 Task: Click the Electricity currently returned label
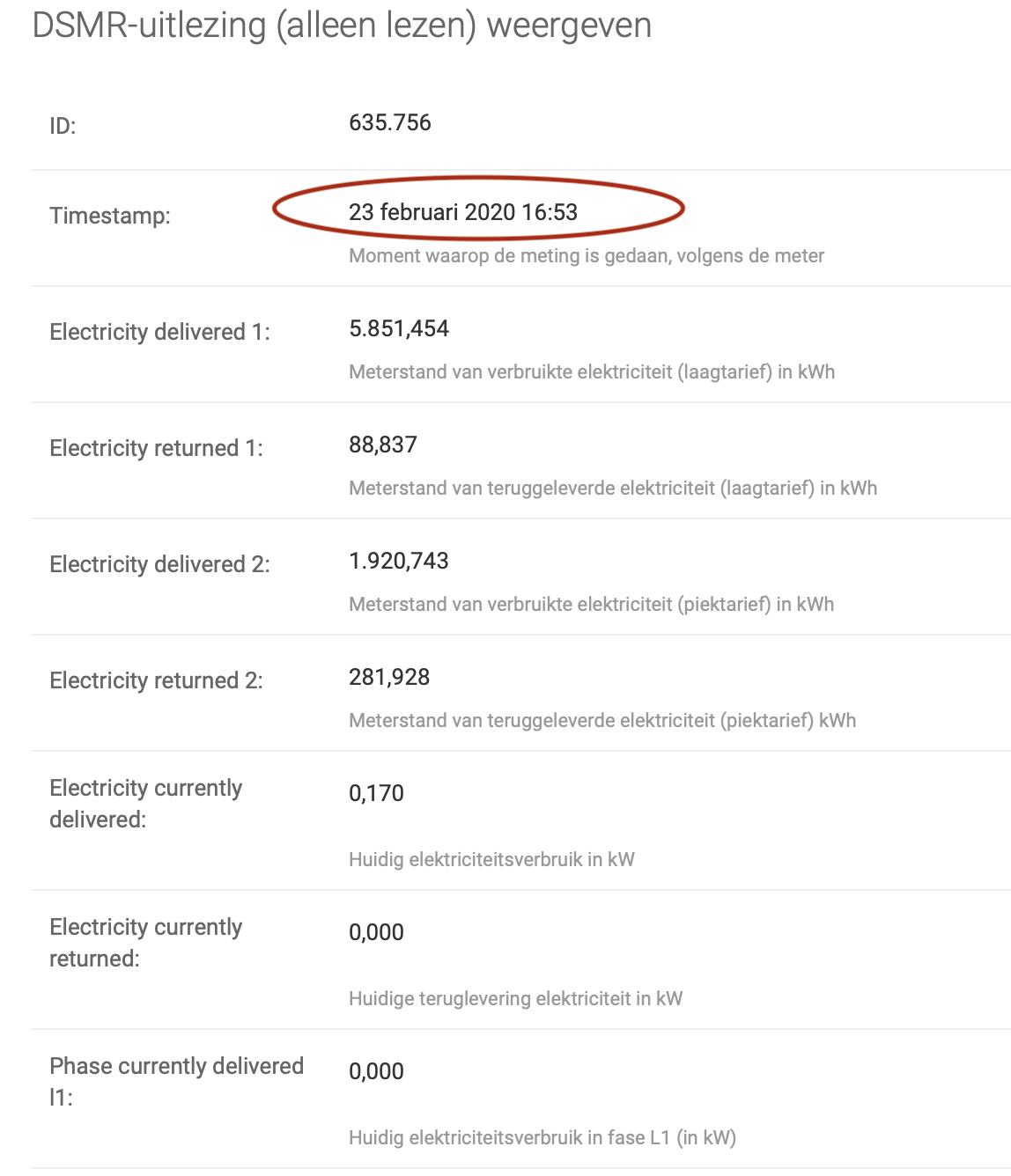pyautogui.click(x=145, y=943)
